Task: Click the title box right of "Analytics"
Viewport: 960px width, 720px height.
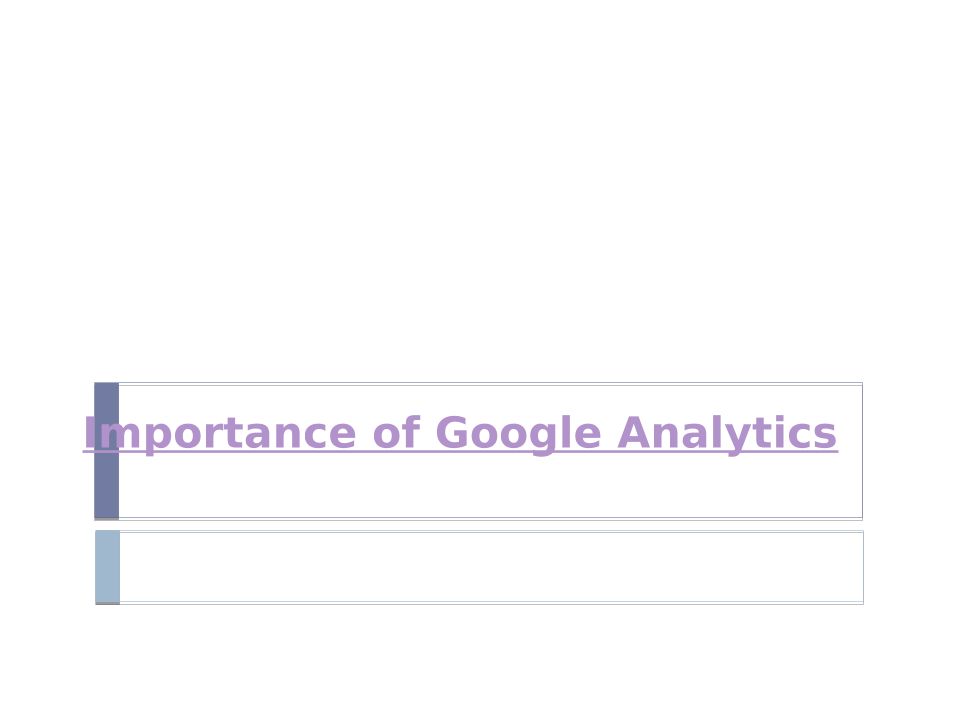Action: 850,434
